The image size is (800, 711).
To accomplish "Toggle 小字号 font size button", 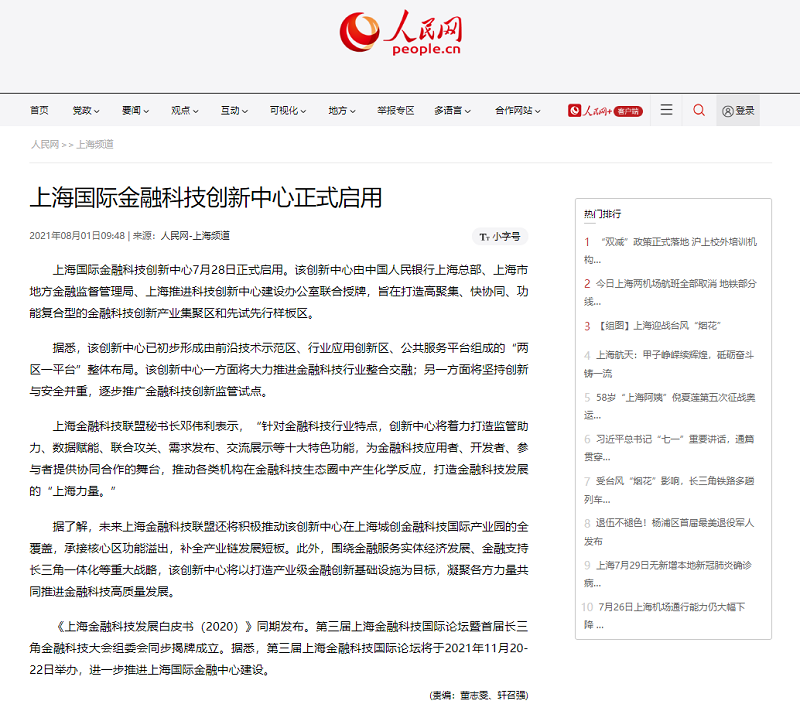I will (x=500, y=236).
